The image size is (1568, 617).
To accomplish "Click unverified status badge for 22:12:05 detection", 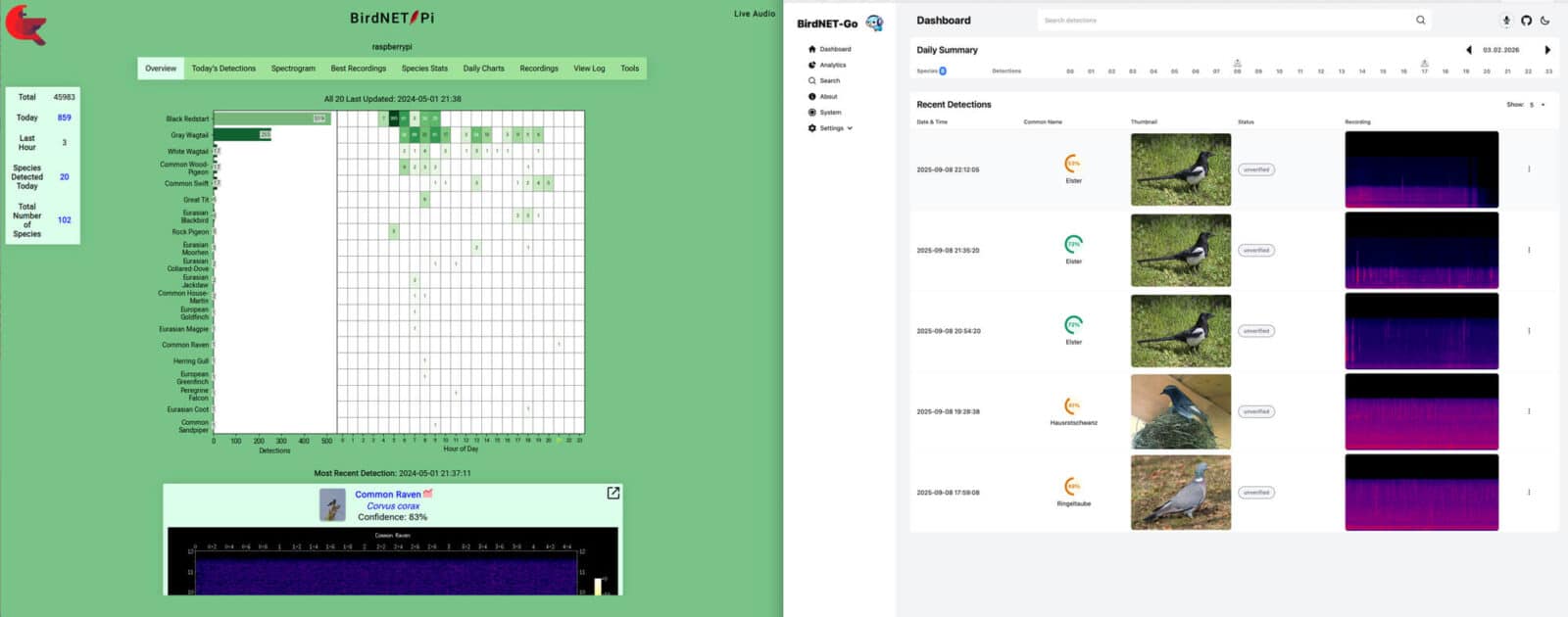I will point(1256,169).
